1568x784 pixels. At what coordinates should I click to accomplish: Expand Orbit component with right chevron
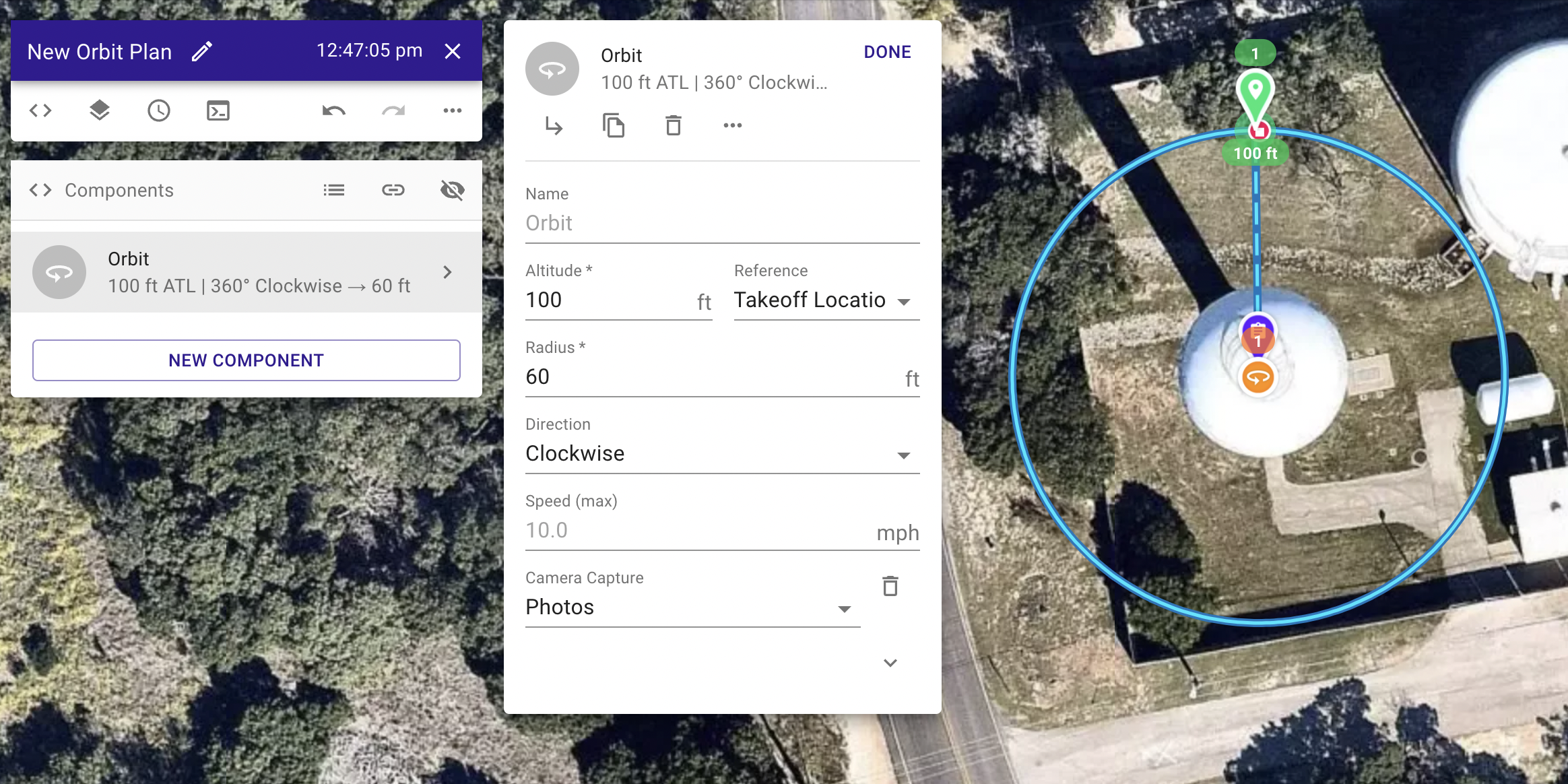click(x=447, y=272)
